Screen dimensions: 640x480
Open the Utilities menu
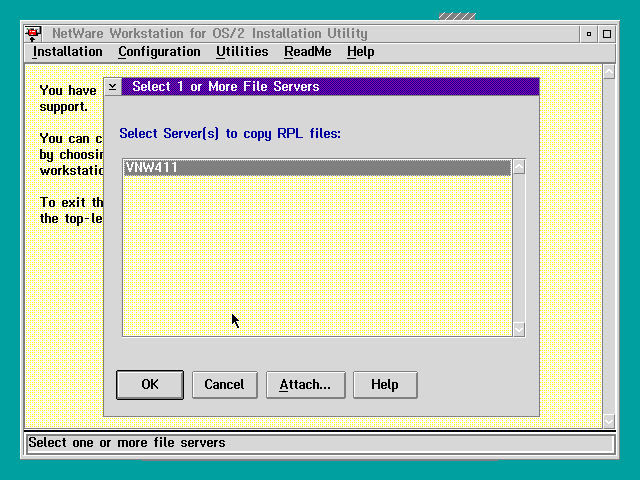(x=242, y=52)
